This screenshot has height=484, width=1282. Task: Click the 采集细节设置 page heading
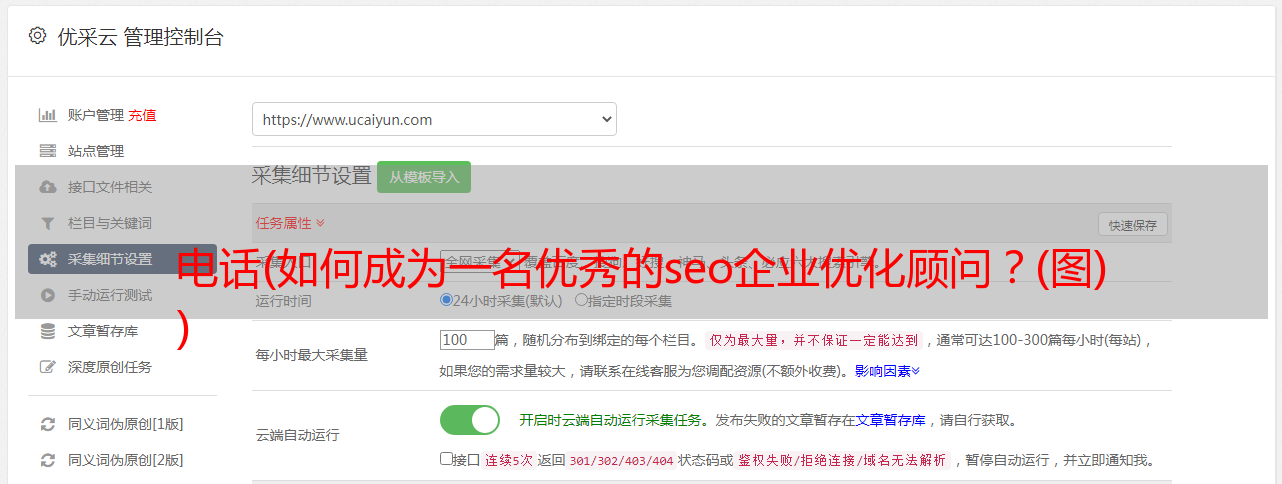point(312,176)
